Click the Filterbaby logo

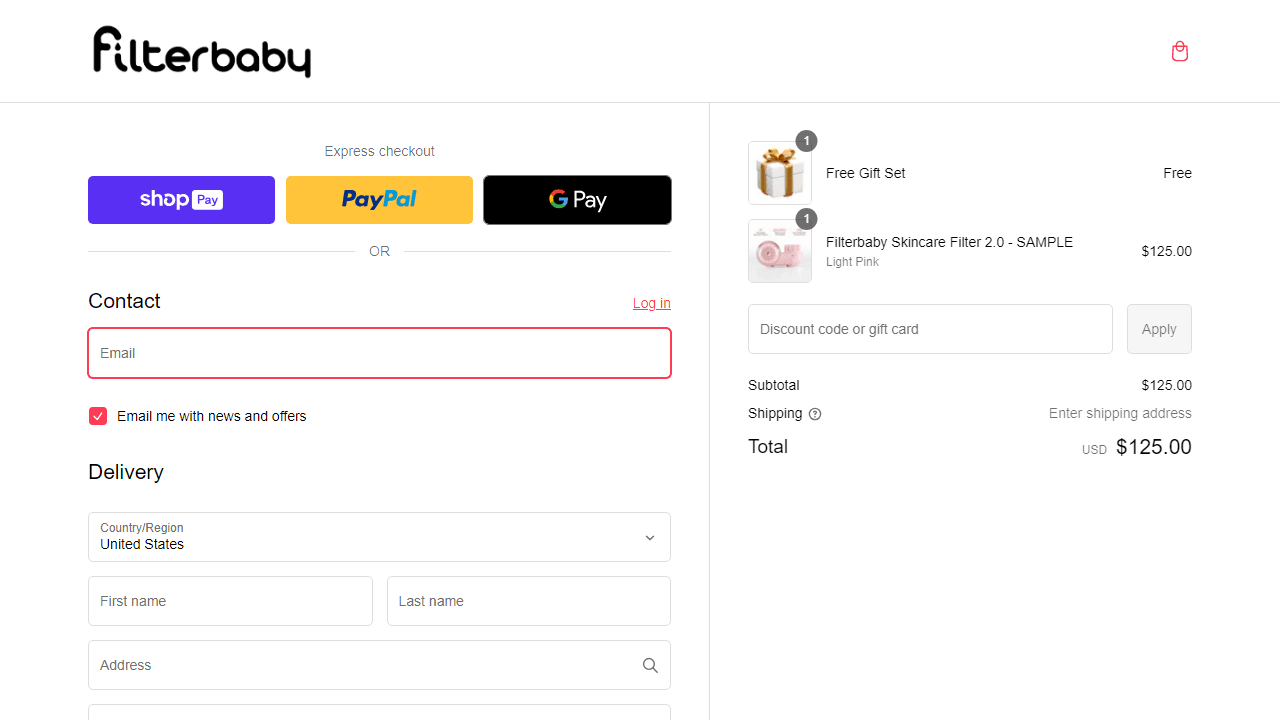click(202, 52)
